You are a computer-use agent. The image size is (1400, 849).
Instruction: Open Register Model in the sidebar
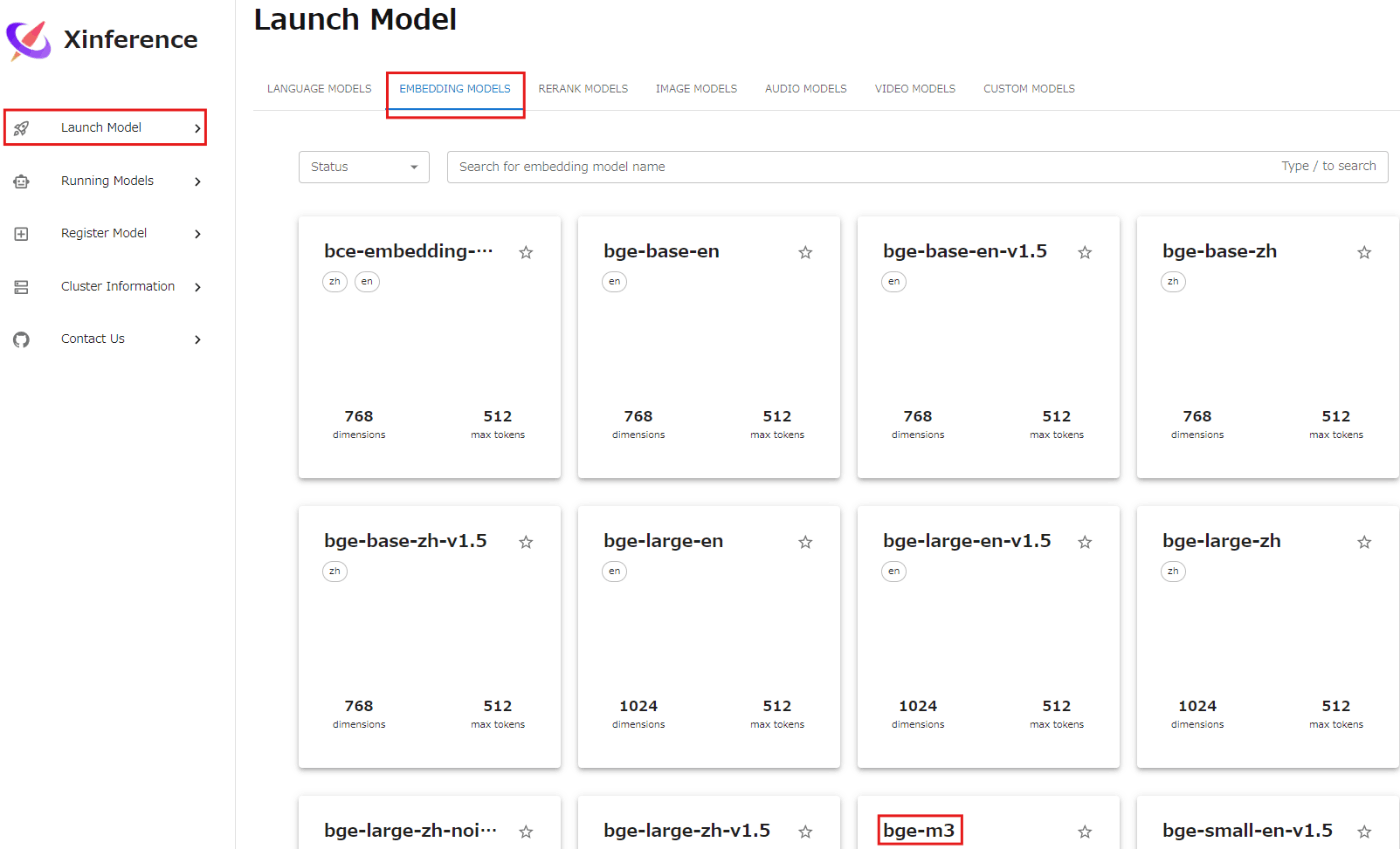(105, 234)
